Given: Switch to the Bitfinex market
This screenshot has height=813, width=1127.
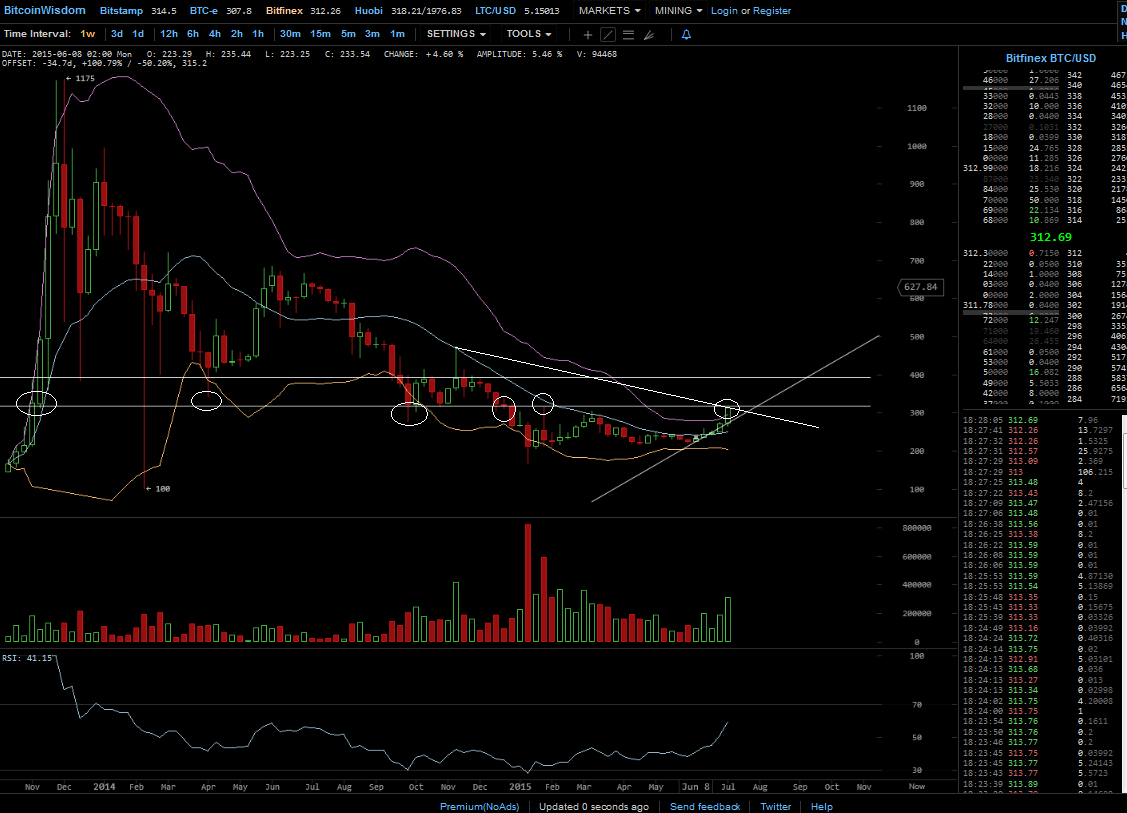Looking at the screenshot, I should point(284,11).
